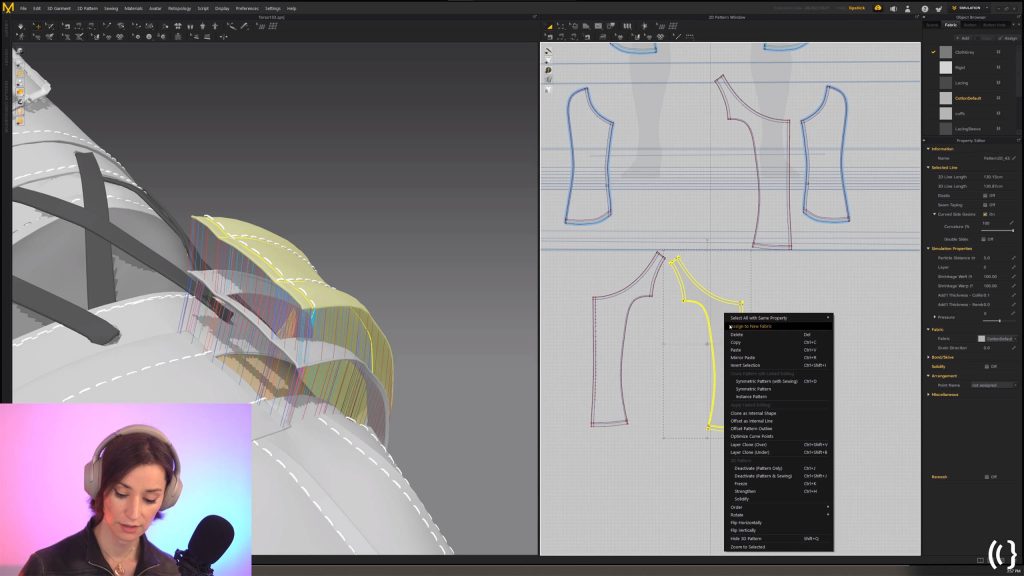
Task: Toggle the Curved Side Geometry checkbox
Action: (985, 214)
